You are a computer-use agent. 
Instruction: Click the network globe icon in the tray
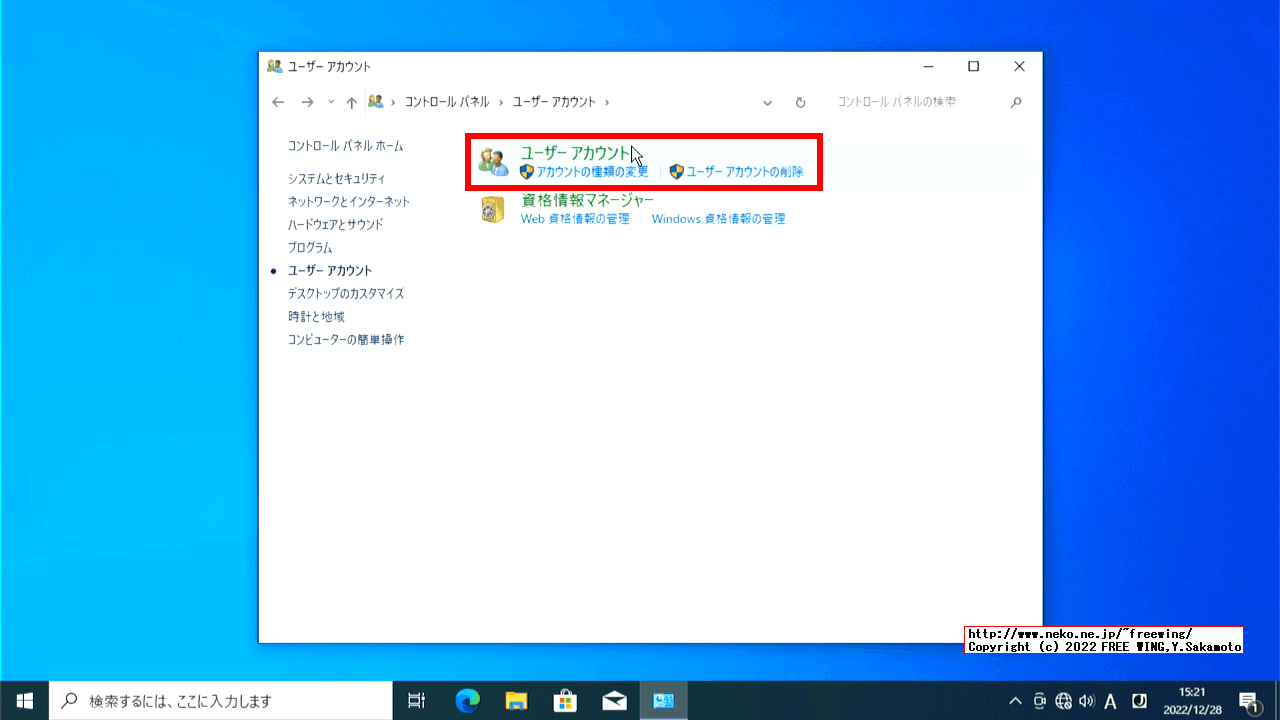pyautogui.click(x=1063, y=700)
